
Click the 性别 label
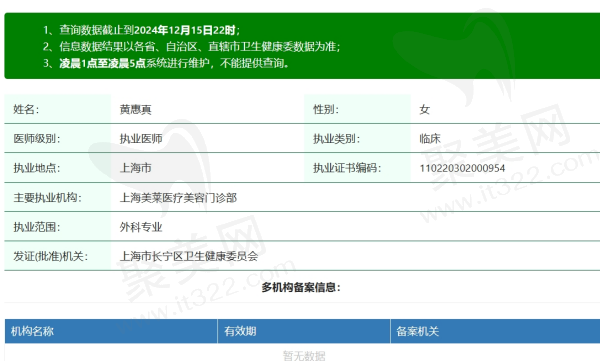tap(326, 109)
